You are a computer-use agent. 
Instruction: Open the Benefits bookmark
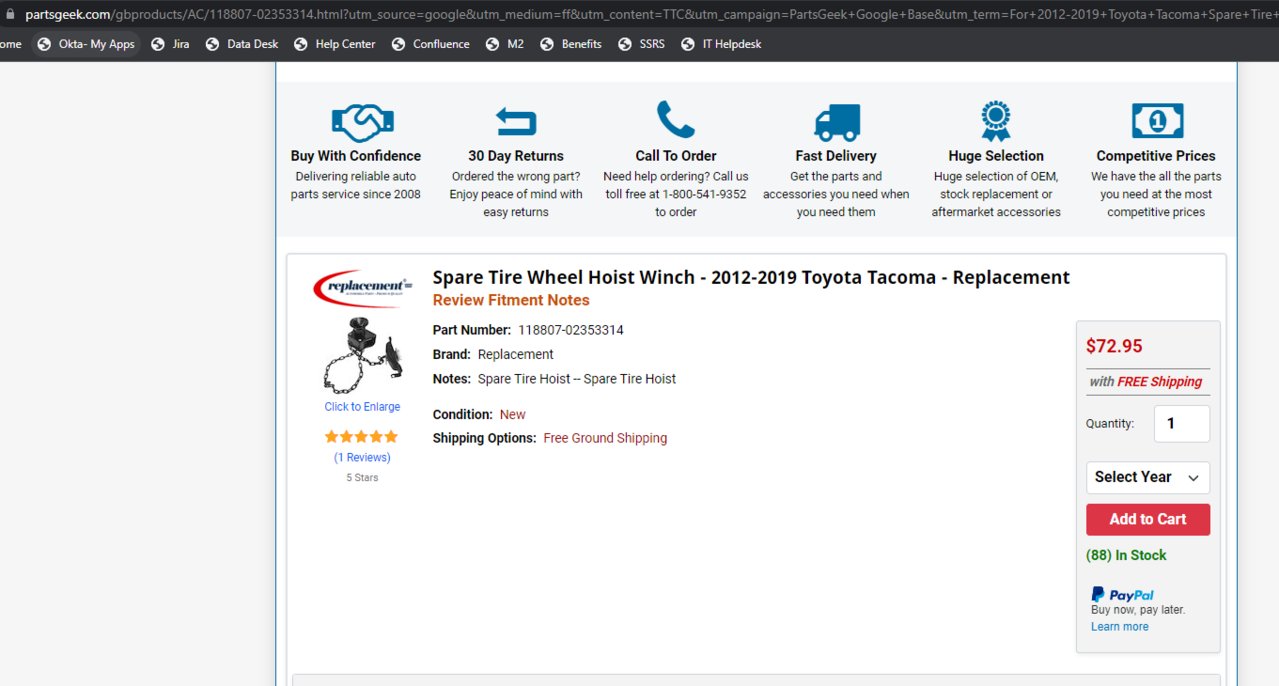coord(571,44)
